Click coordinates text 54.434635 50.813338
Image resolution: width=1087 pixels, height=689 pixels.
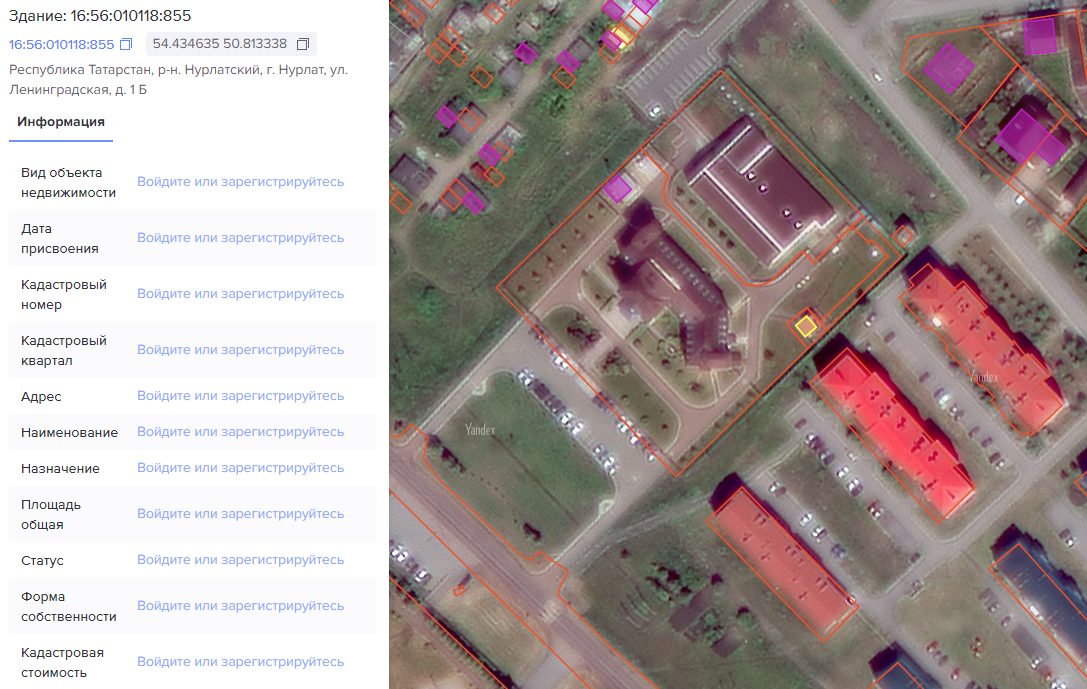(x=220, y=44)
